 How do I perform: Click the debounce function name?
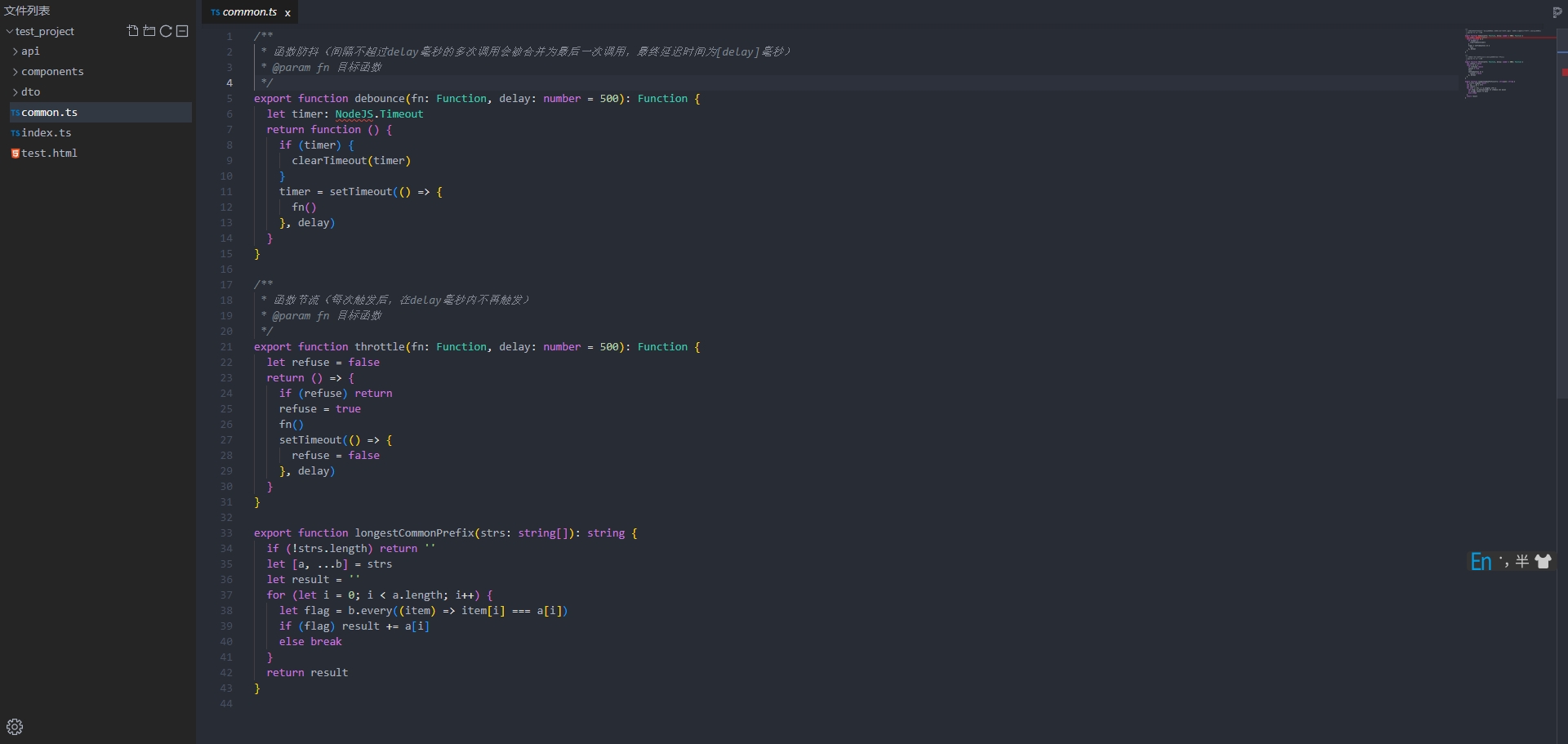point(379,99)
